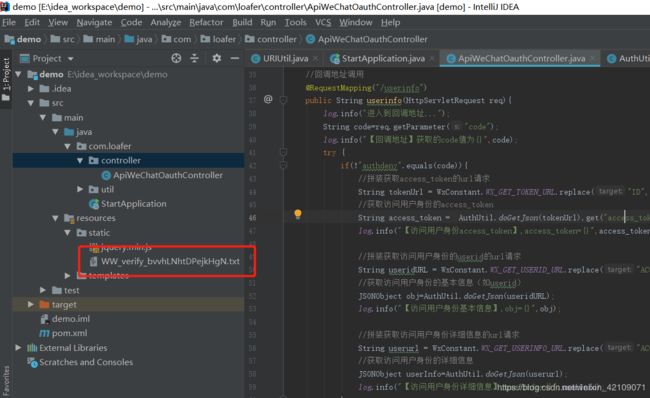Expand the test folder
The width and height of the screenshot is (650, 398).
click(43, 290)
